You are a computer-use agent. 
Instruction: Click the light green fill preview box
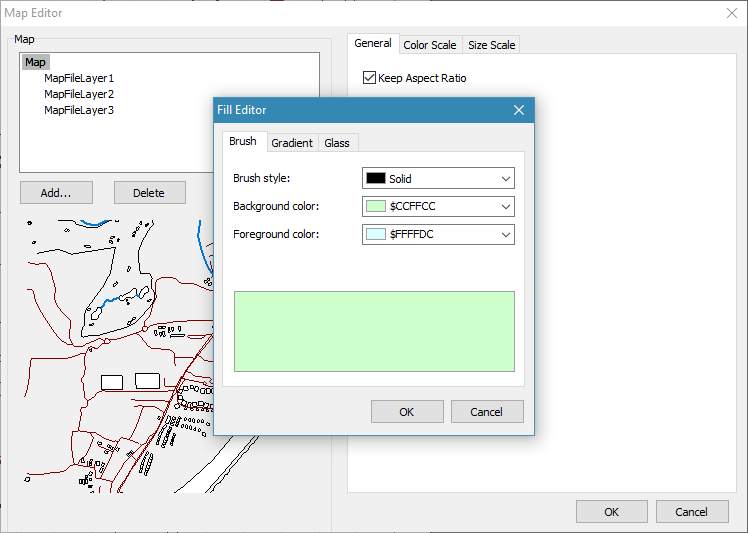click(x=374, y=331)
